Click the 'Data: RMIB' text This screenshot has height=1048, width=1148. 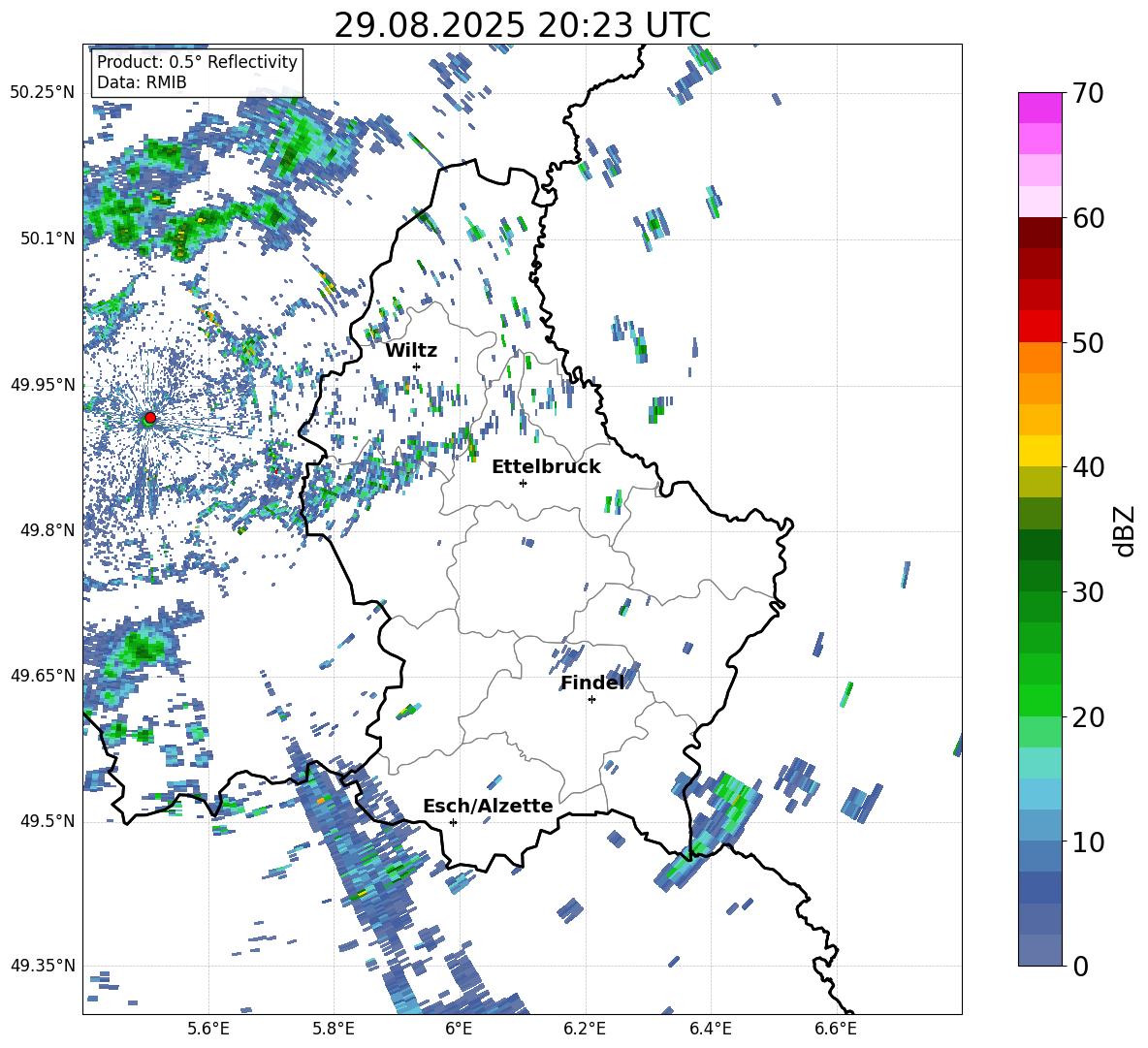(x=142, y=82)
